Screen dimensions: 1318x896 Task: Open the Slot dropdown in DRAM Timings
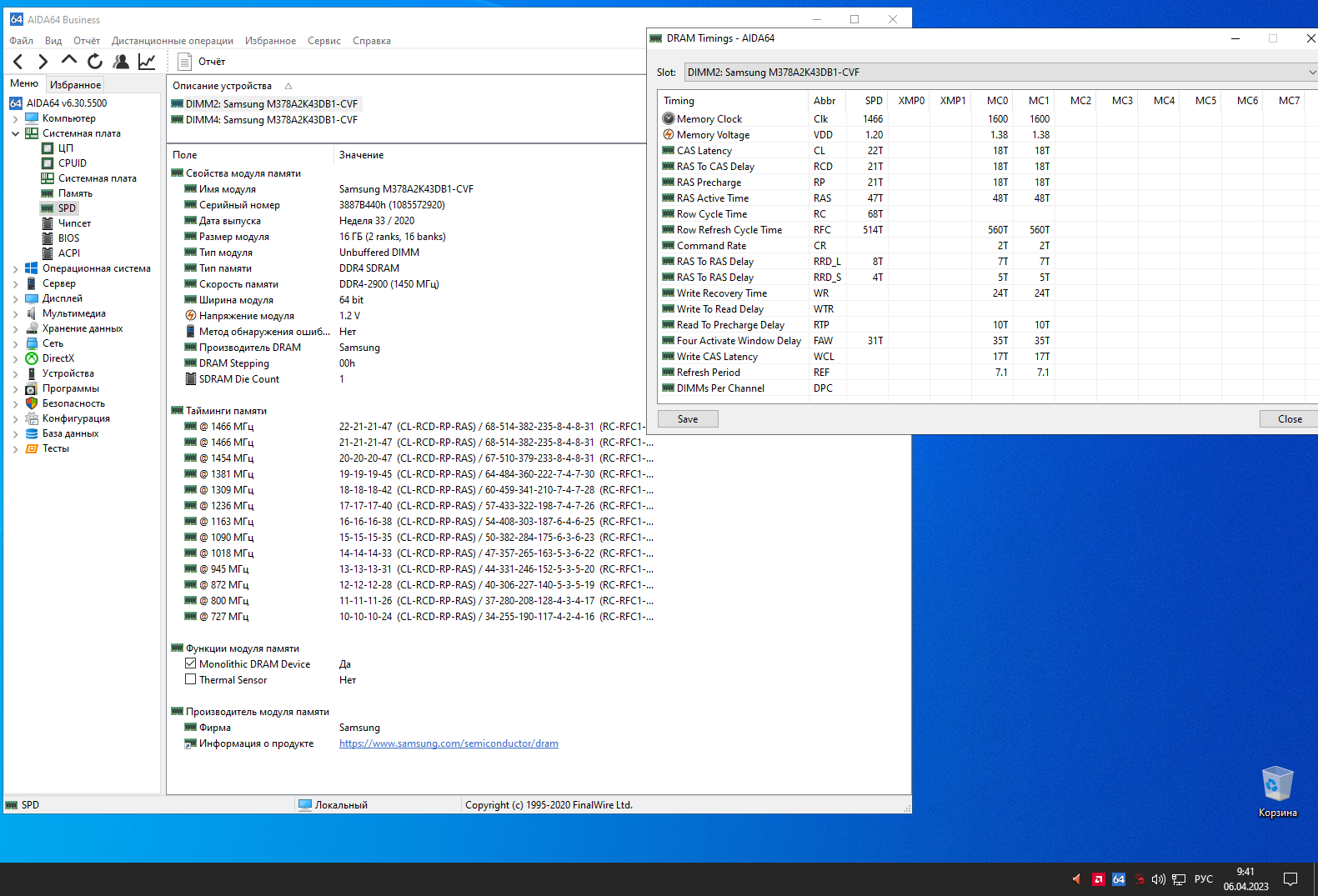[1000, 73]
